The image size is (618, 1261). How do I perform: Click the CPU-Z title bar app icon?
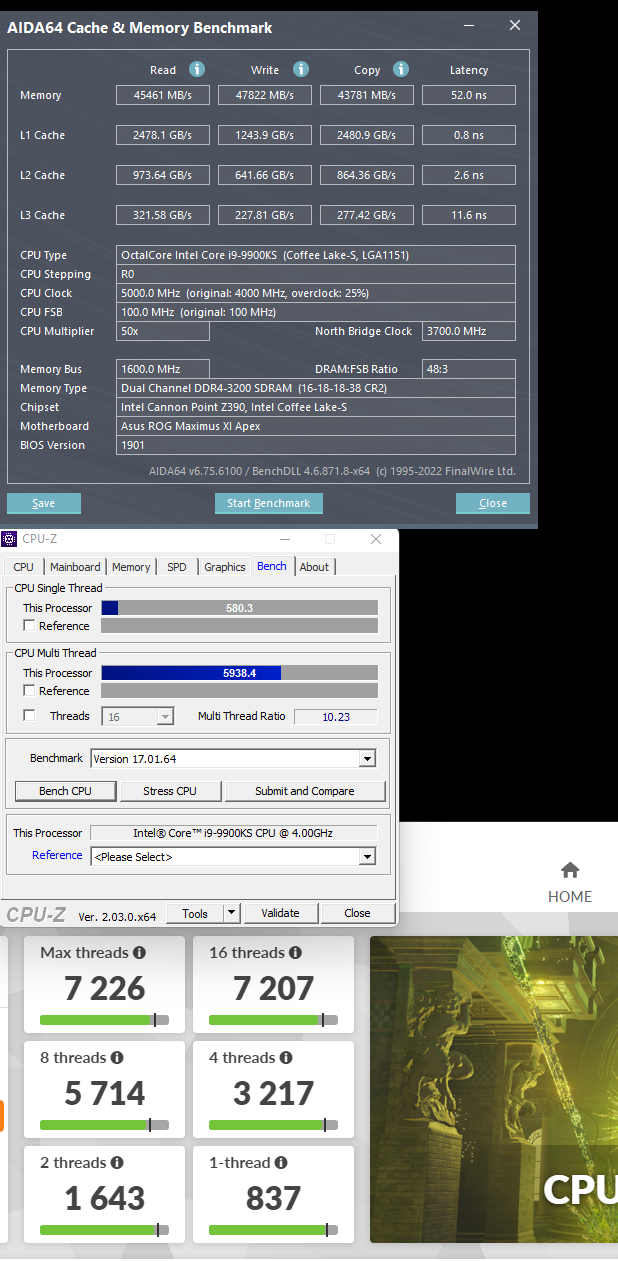click(10, 539)
